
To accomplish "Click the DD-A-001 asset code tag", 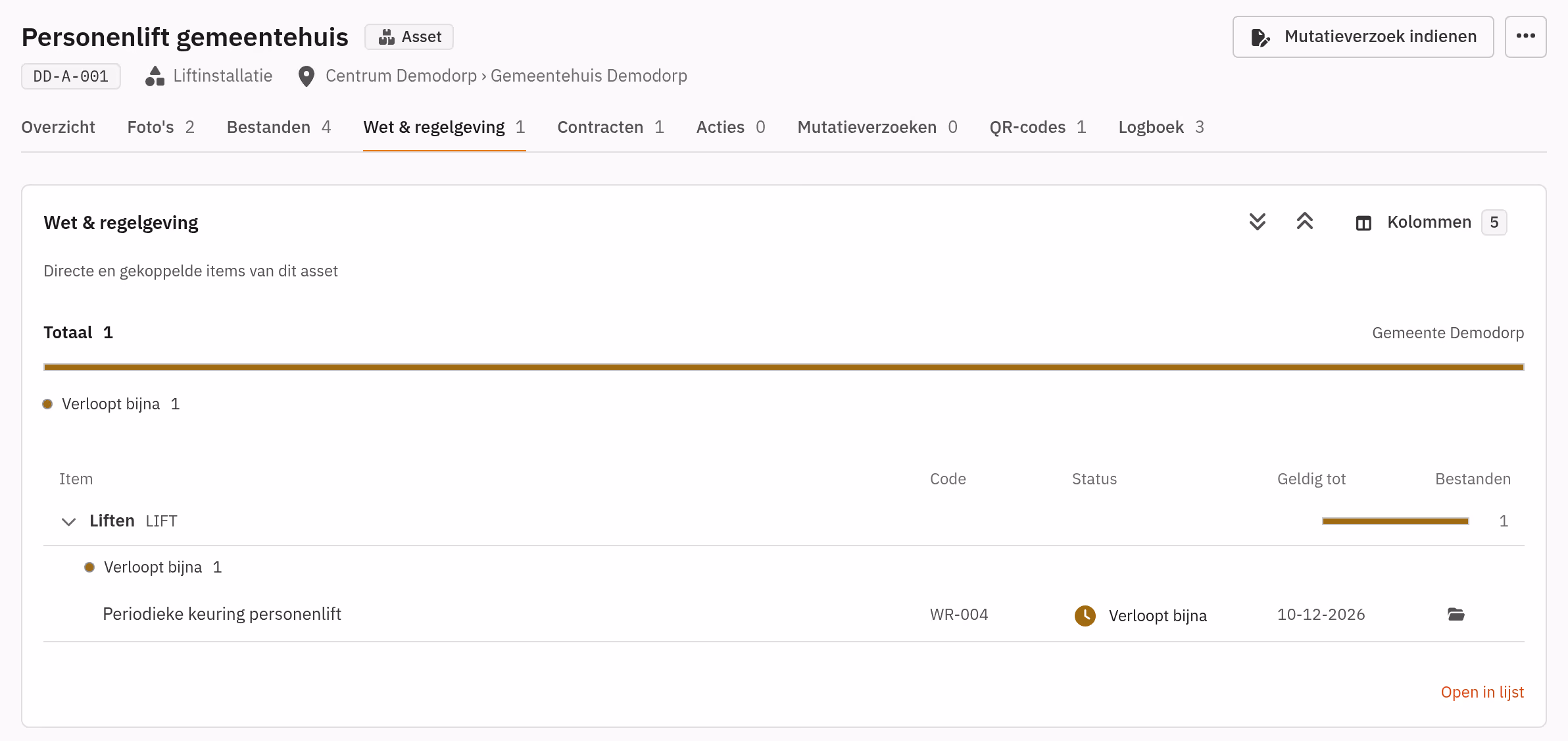I will click(71, 76).
